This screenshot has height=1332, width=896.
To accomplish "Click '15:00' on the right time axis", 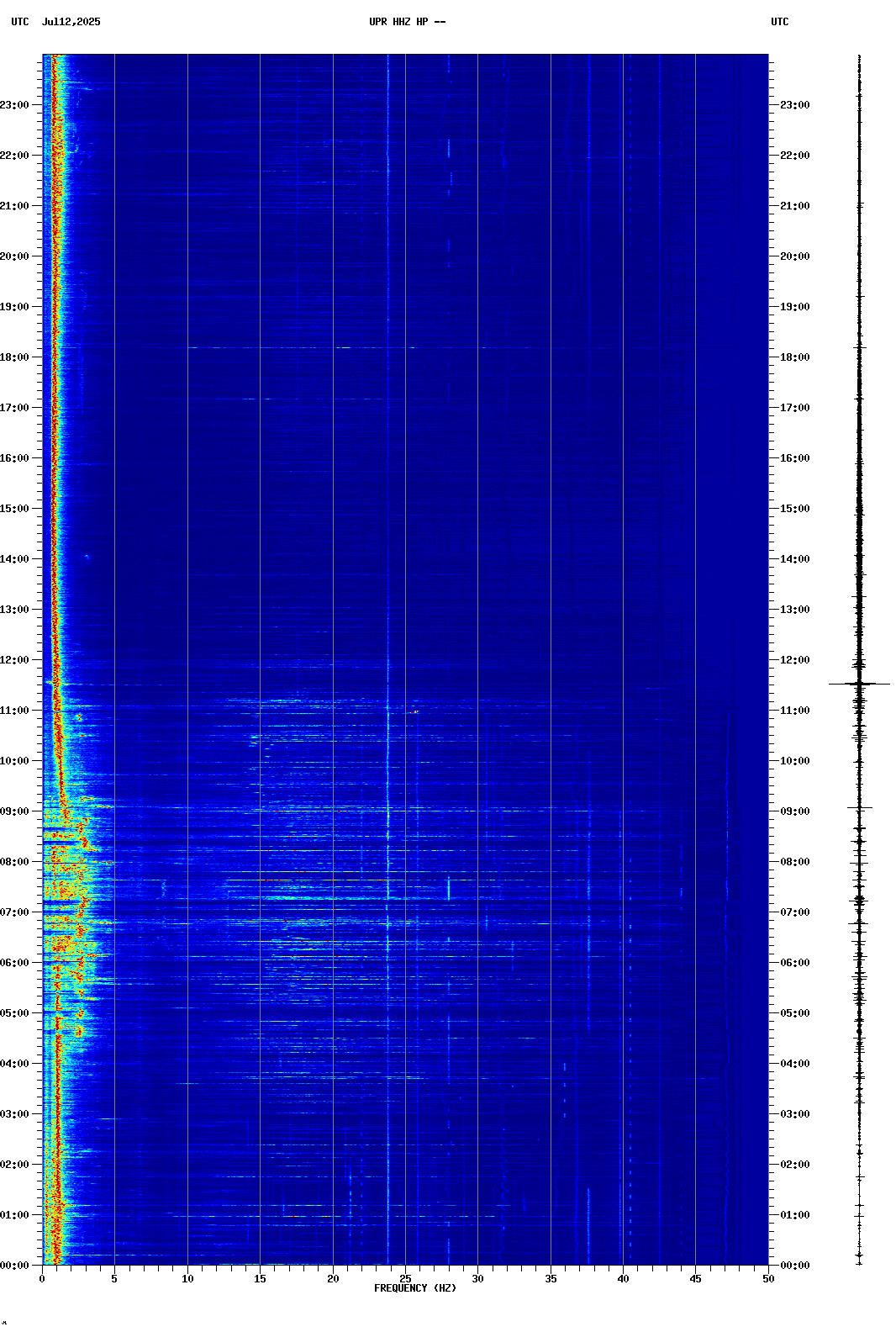I will [795, 509].
